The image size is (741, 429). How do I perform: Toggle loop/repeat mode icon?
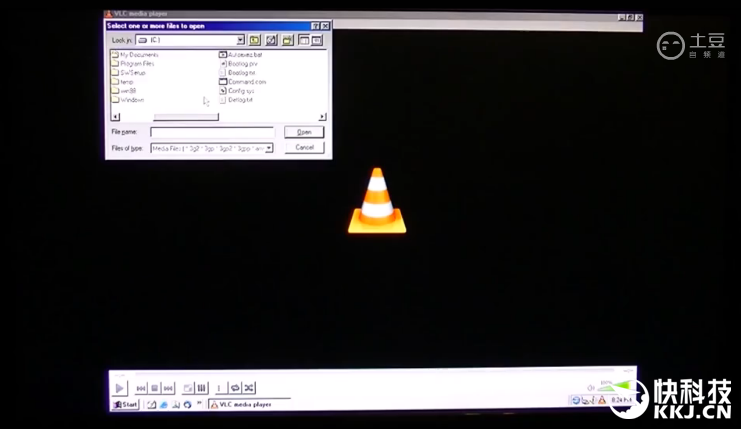tap(235, 388)
